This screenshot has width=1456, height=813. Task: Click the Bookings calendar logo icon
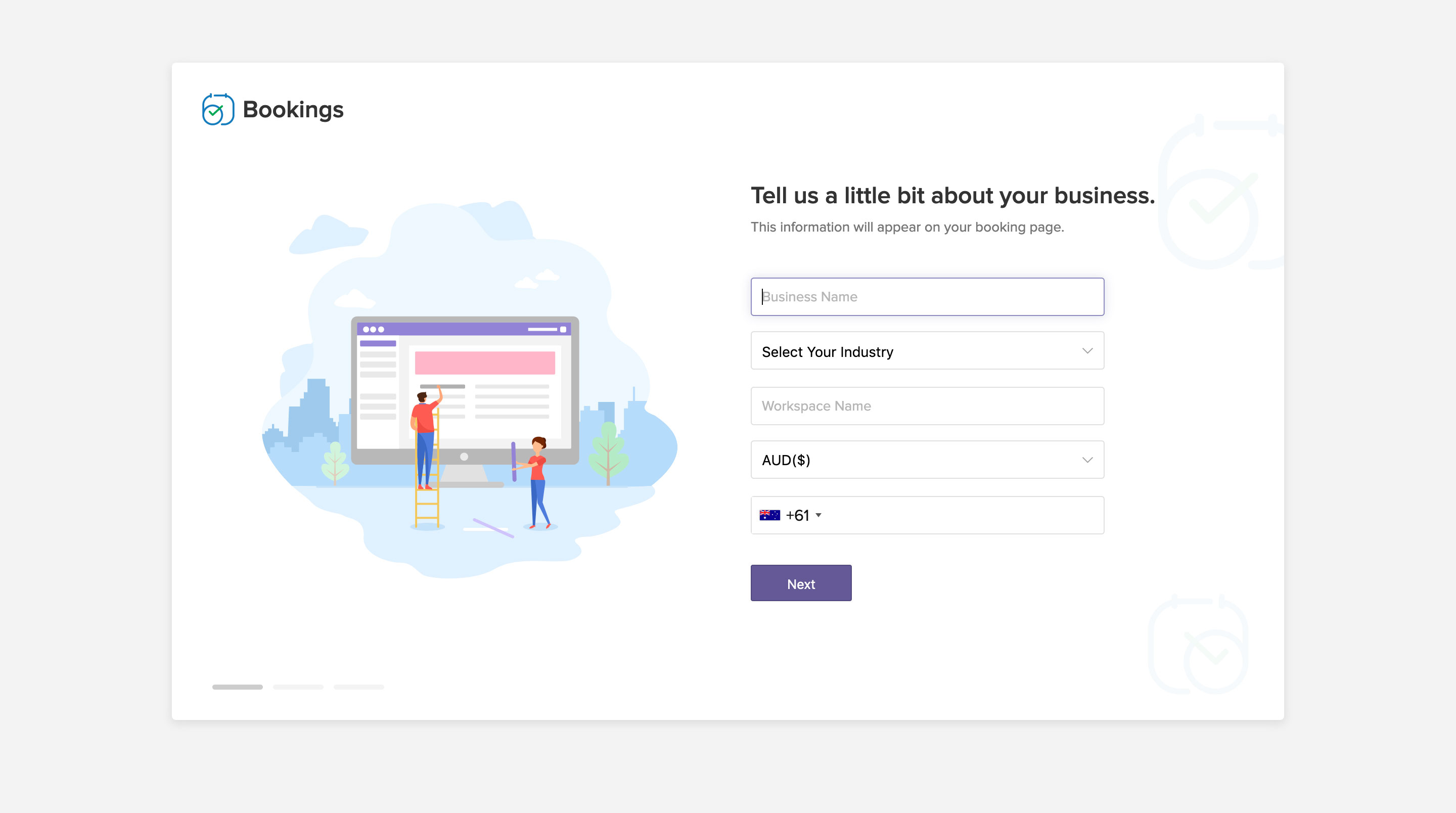point(217,109)
